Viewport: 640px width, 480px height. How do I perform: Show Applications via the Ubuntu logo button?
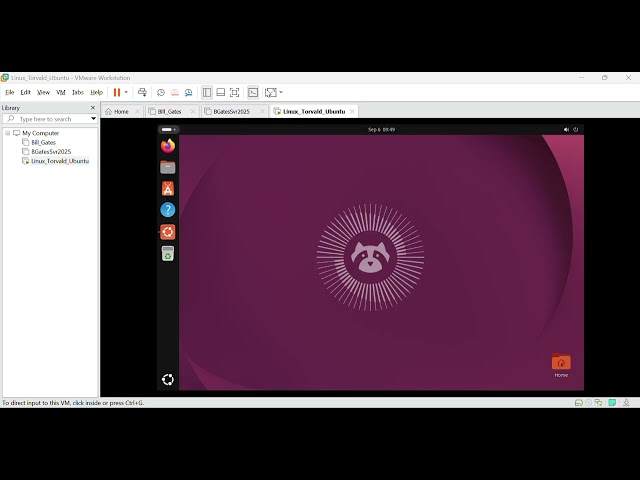[x=168, y=380]
